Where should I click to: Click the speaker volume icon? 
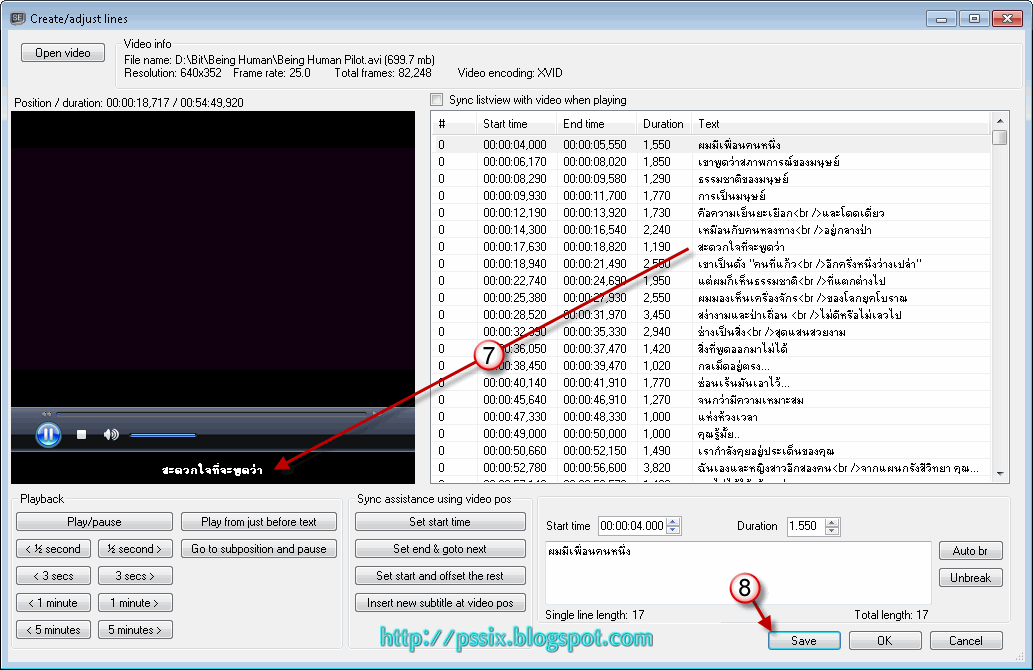(111, 435)
